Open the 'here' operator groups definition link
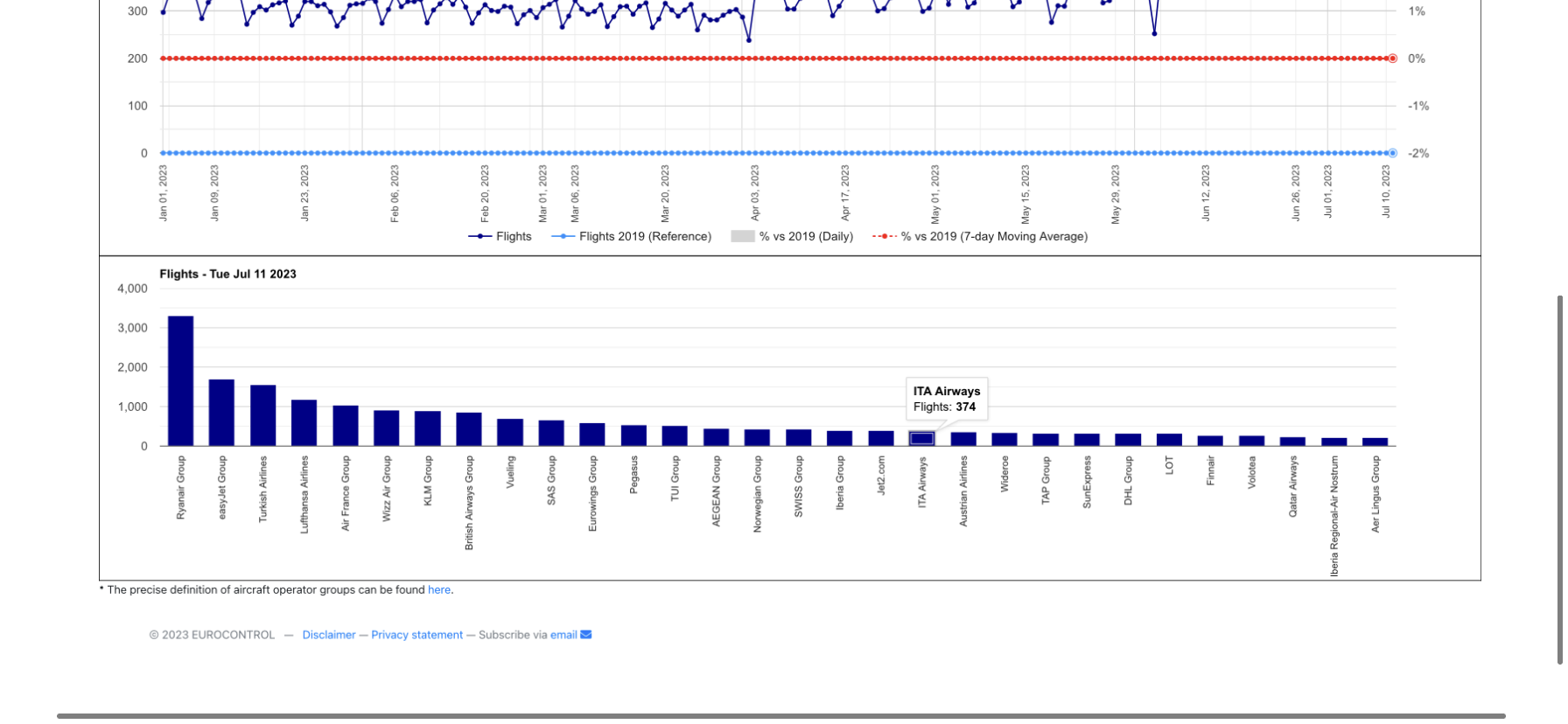Image resolution: width=1568 pixels, height=724 pixels. pyautogui.click(x=438, y=590)
